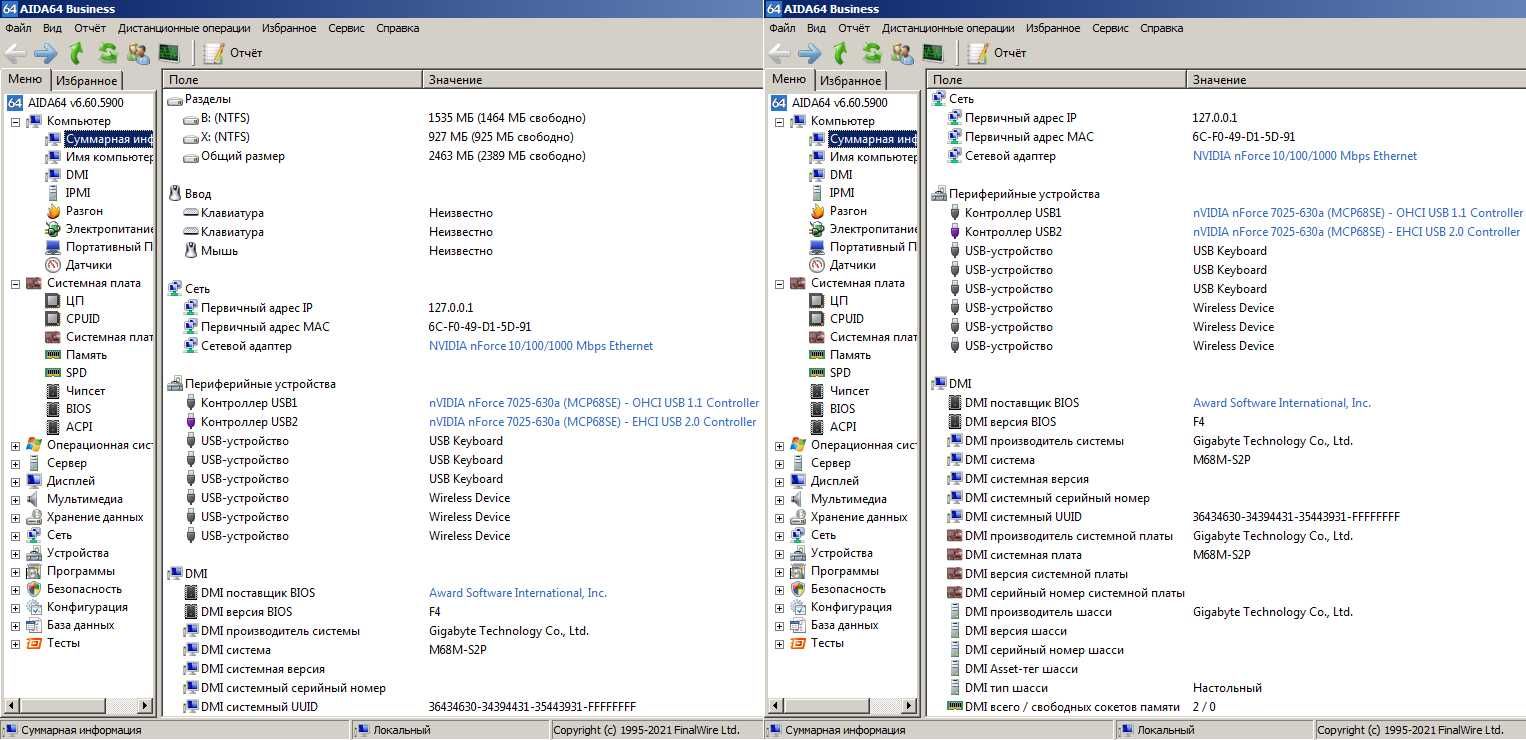Expand the Операционная система node in left tree
This screenshot has height=740, width=1526.
click(15, 445)
